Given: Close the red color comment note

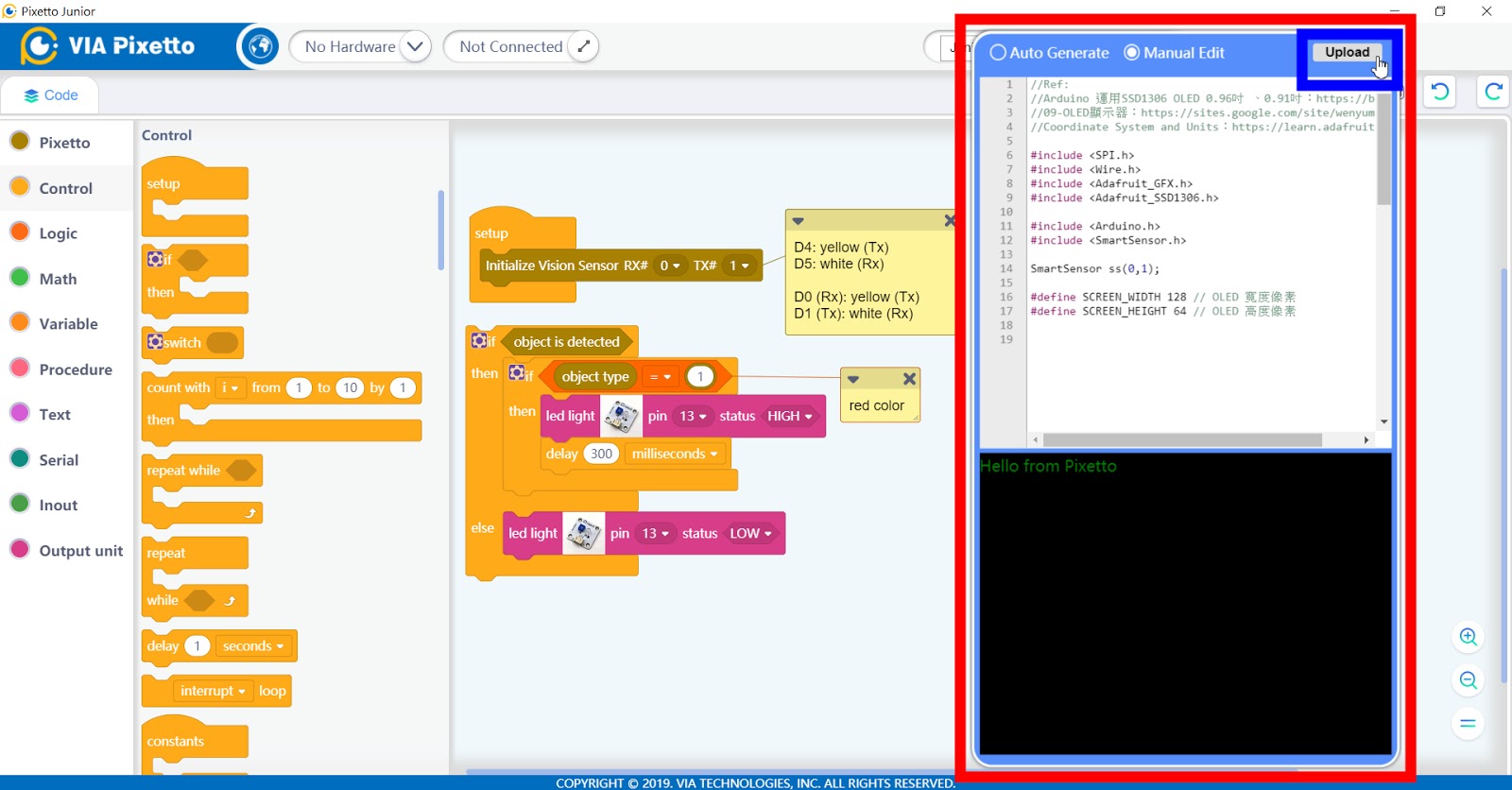Looking at the screenshot, I should [909, 379].
